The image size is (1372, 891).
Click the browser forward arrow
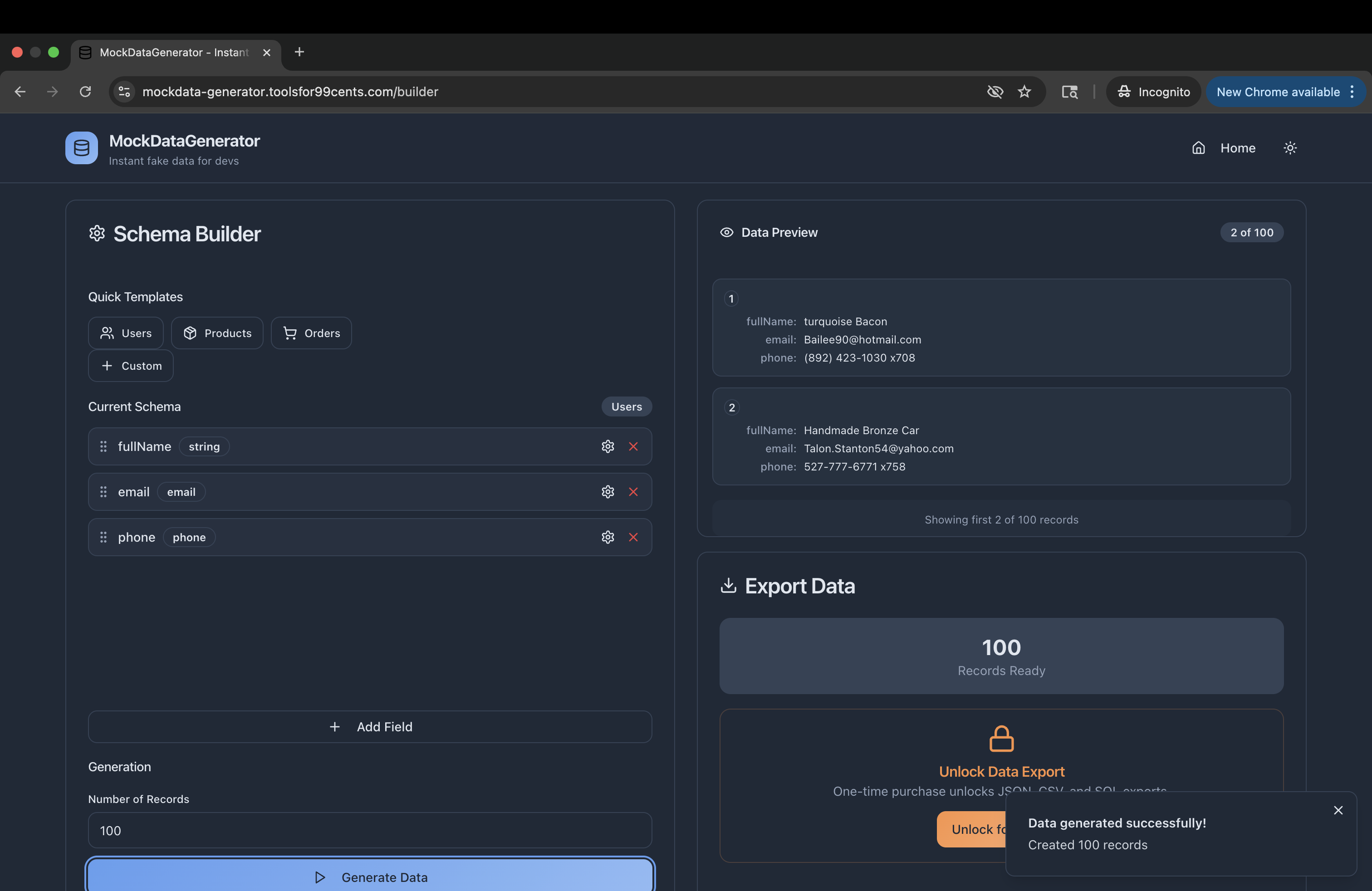[53, 92]
